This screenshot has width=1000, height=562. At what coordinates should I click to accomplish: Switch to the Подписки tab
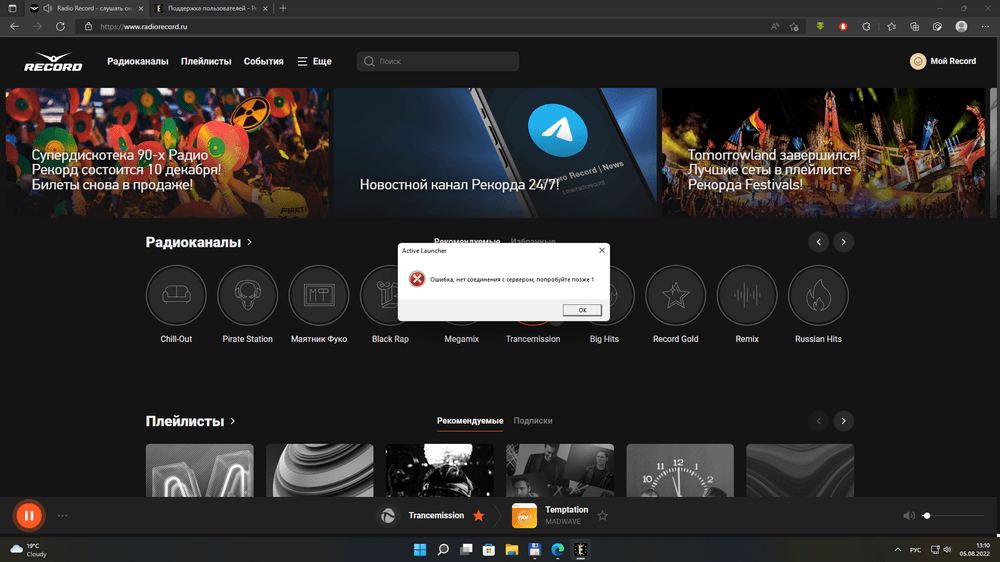(x=533, y=421)
